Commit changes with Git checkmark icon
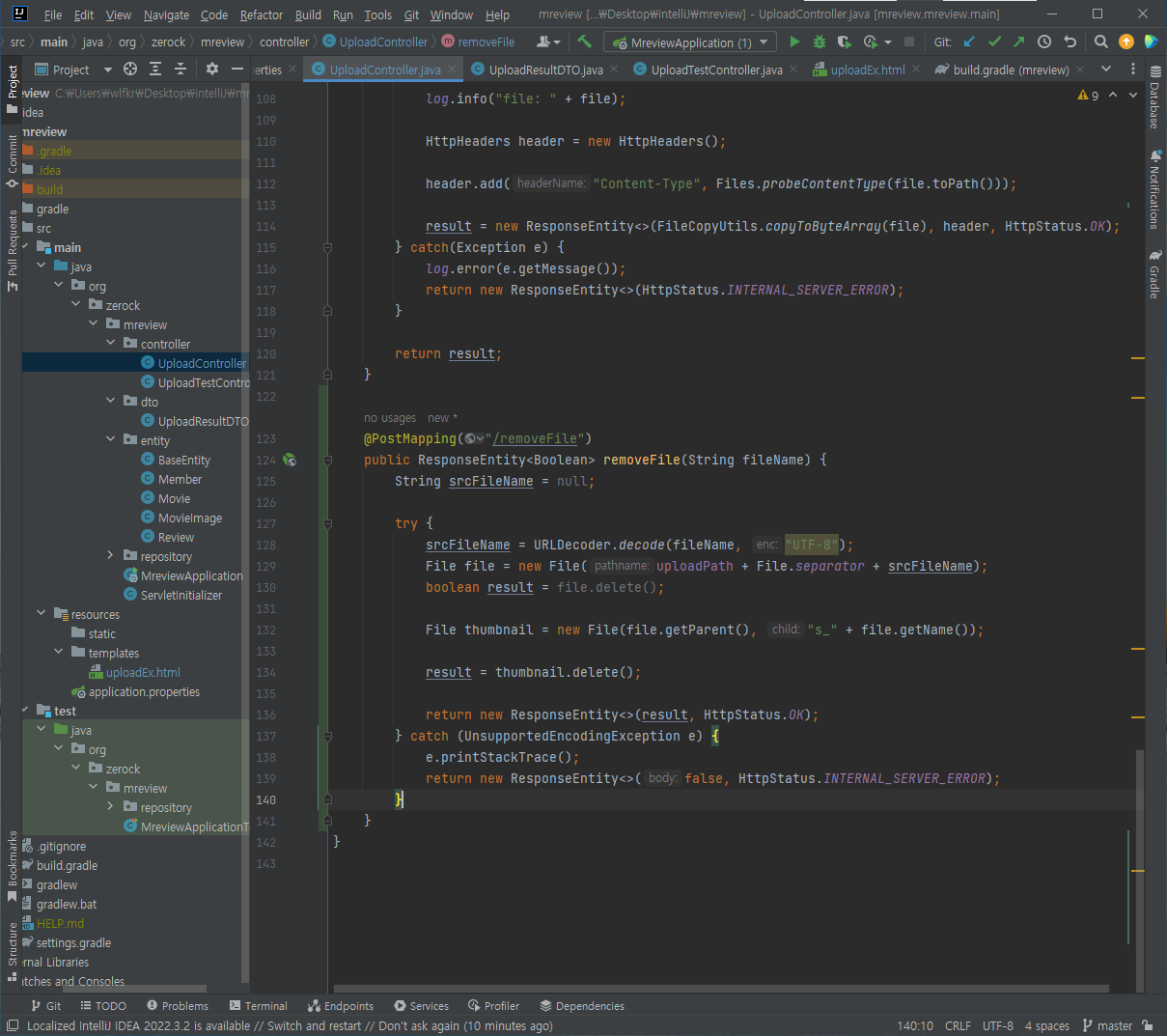Image resolution: width=1167 pixels, height=1036 pixels. pos(994,42)
